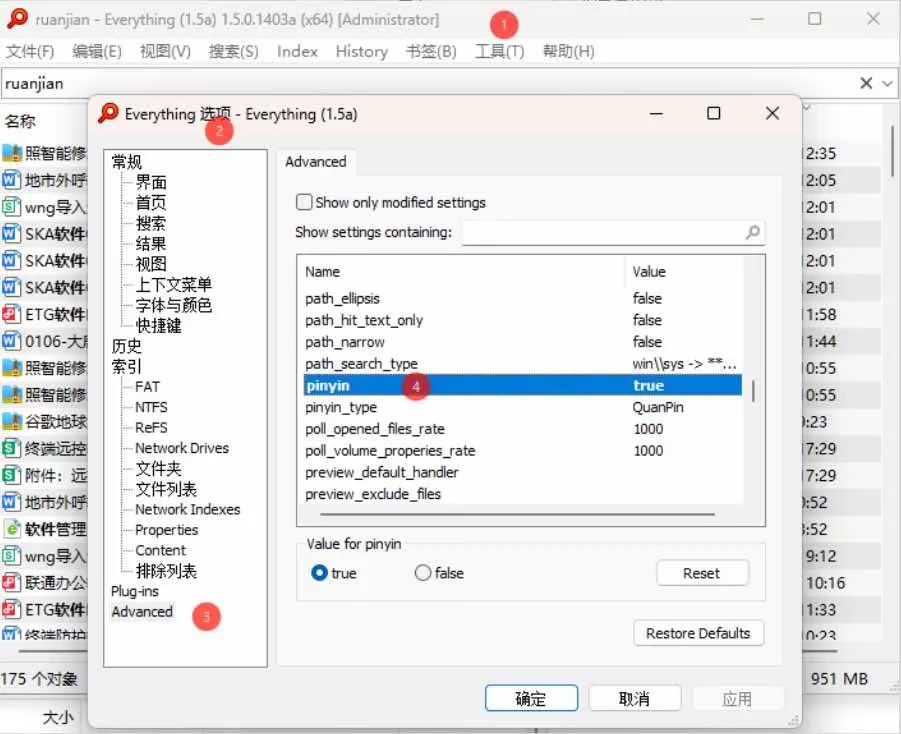This screenshot has width=901, height=734.
Task: Click the spreadsheet icon beside wng导入 file, time 9:12
Action: tap(10, 556)
